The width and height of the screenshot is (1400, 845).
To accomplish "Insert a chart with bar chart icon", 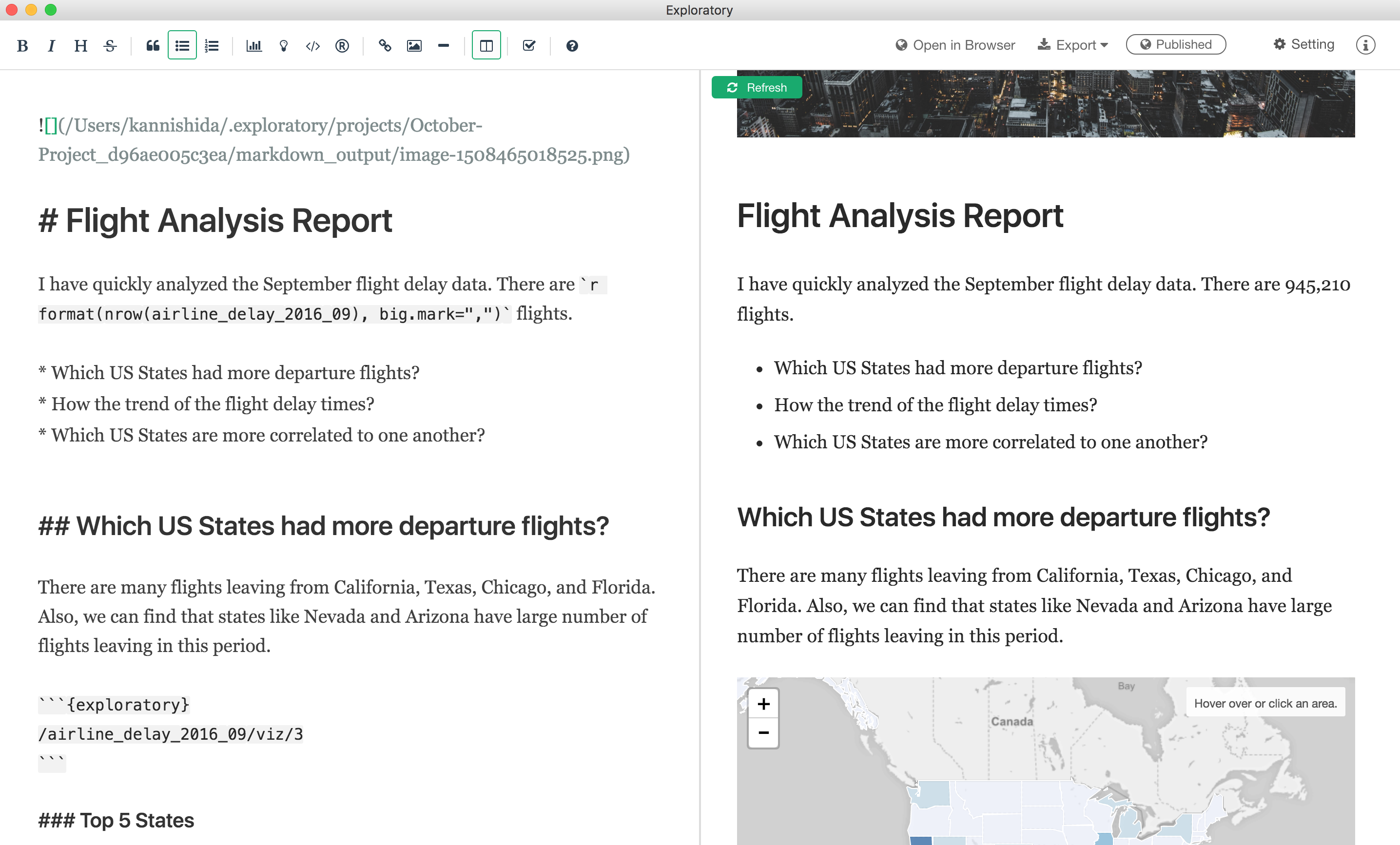I will click(254, 45).
